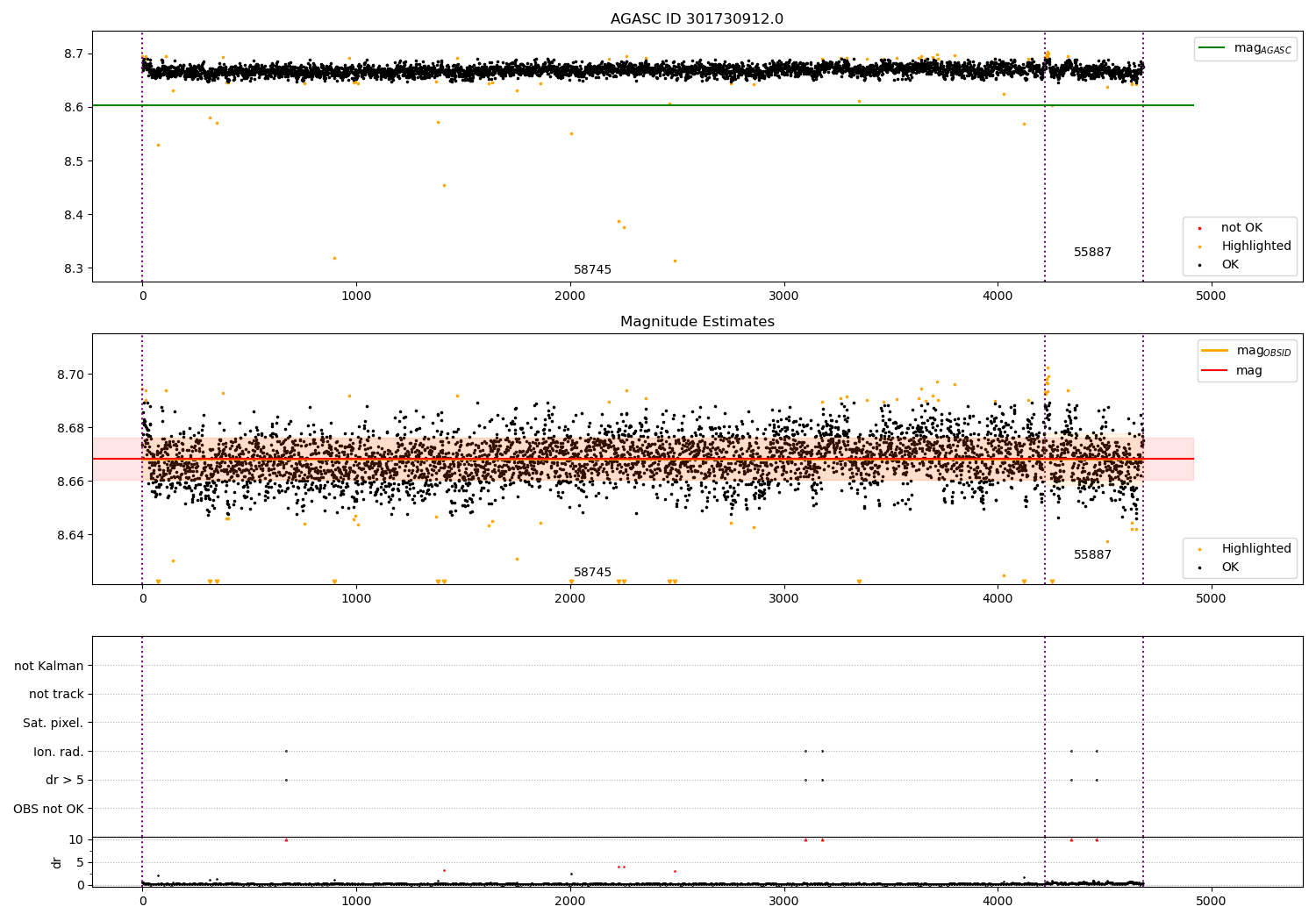Click the 'not Kalman' axis label
This screenshot has height=921, width=1316.
point(49,666)
